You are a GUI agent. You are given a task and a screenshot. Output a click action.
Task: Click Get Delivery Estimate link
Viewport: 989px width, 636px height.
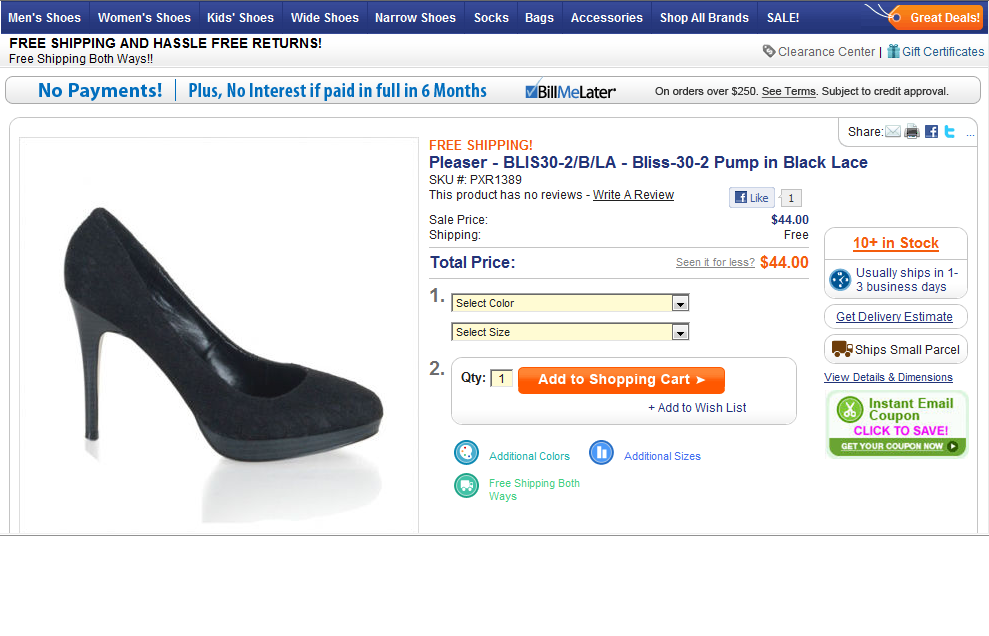click(894, 317)
